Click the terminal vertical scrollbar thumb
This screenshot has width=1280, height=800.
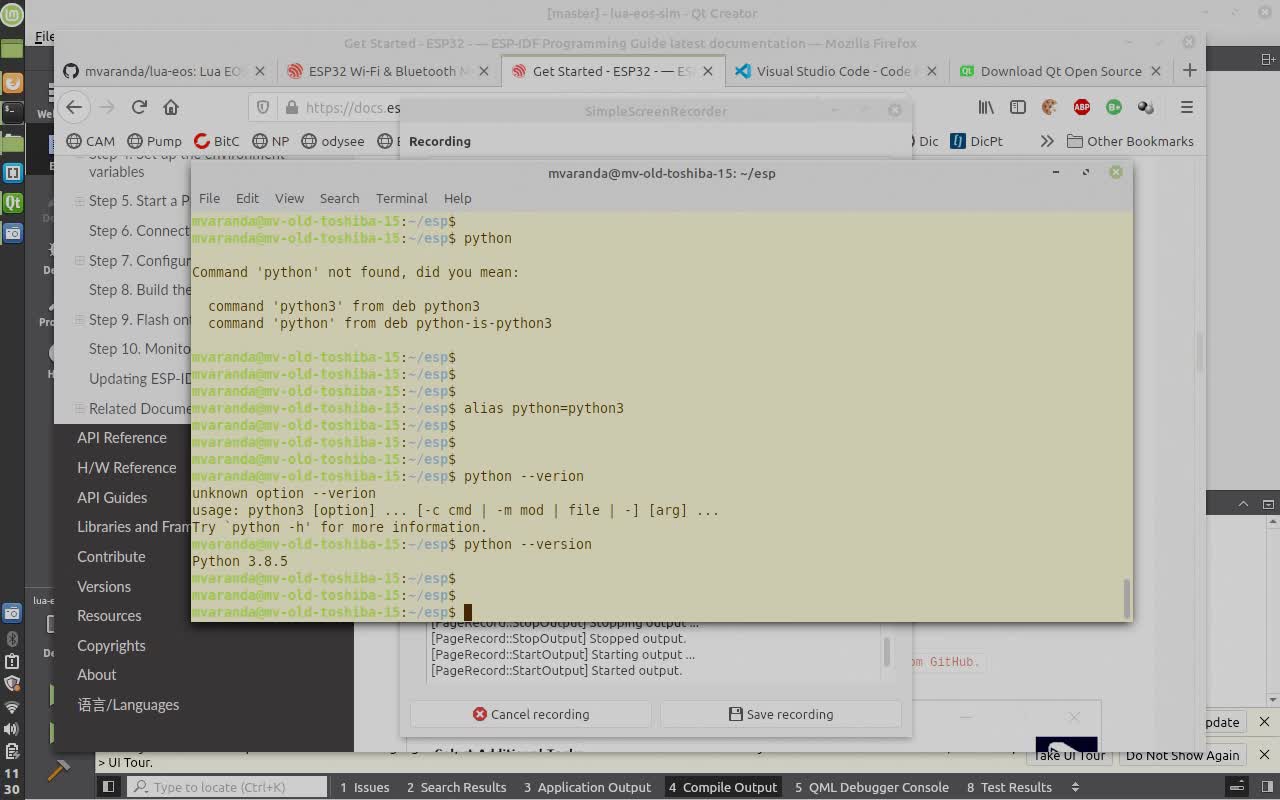coord(1127,598)
